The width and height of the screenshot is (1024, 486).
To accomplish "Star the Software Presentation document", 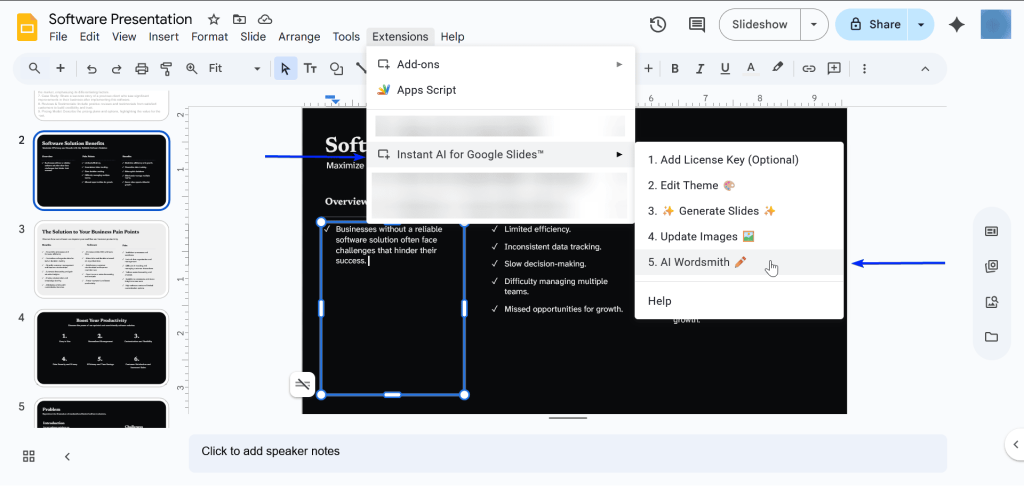I will coord(214,20).
